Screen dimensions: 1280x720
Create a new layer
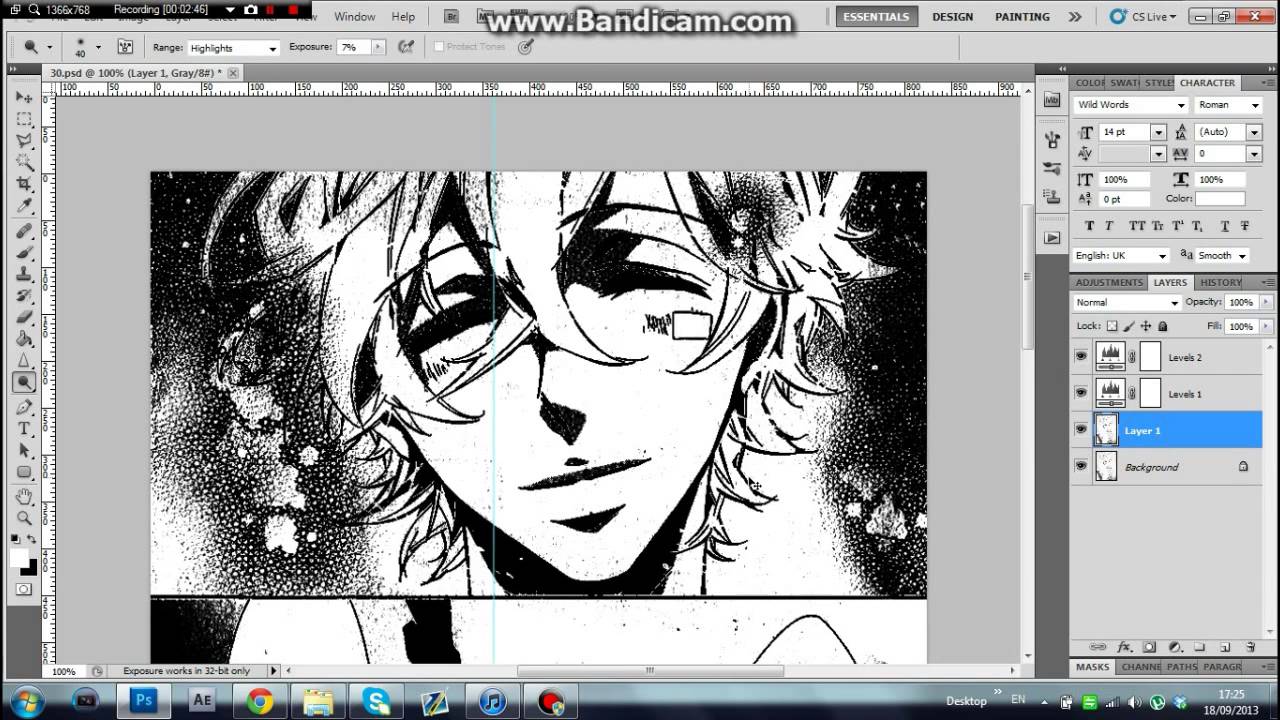[1225, 648]
